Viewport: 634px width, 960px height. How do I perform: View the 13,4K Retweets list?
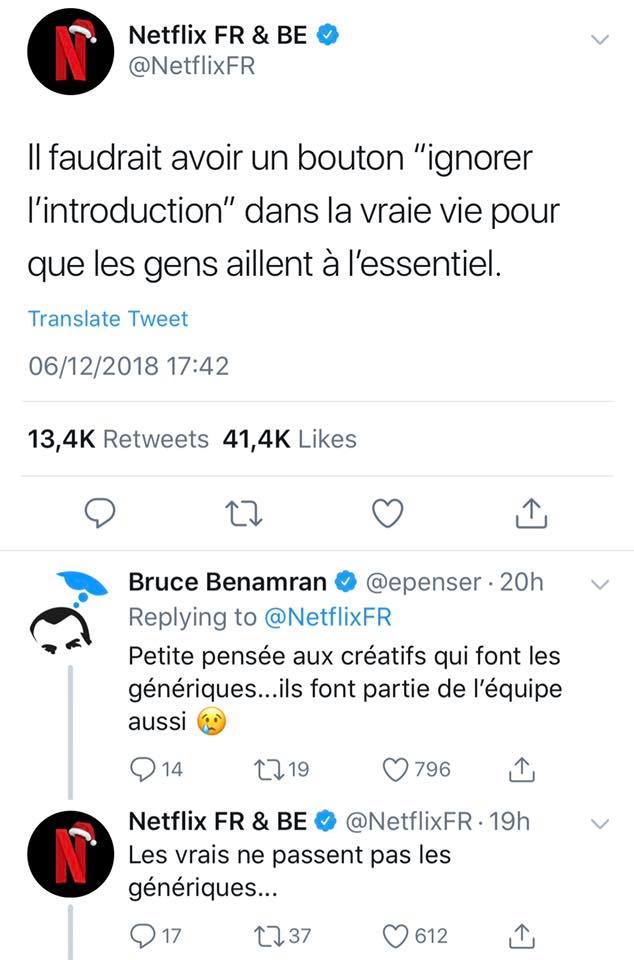117,439
